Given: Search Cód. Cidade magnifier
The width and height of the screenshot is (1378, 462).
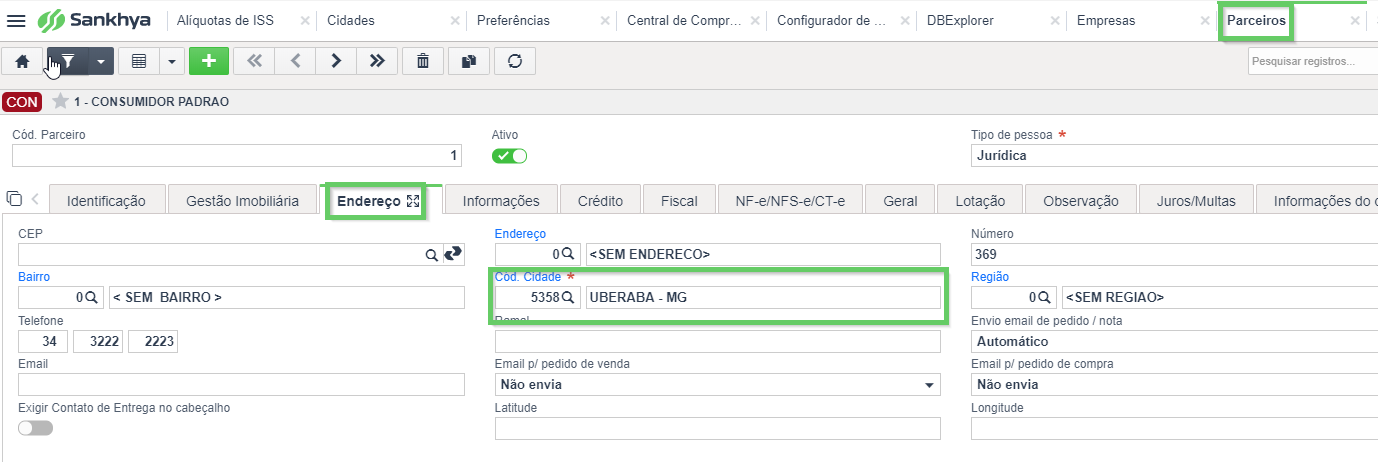Looking at the screenshot, I should (x=567, y=298).
